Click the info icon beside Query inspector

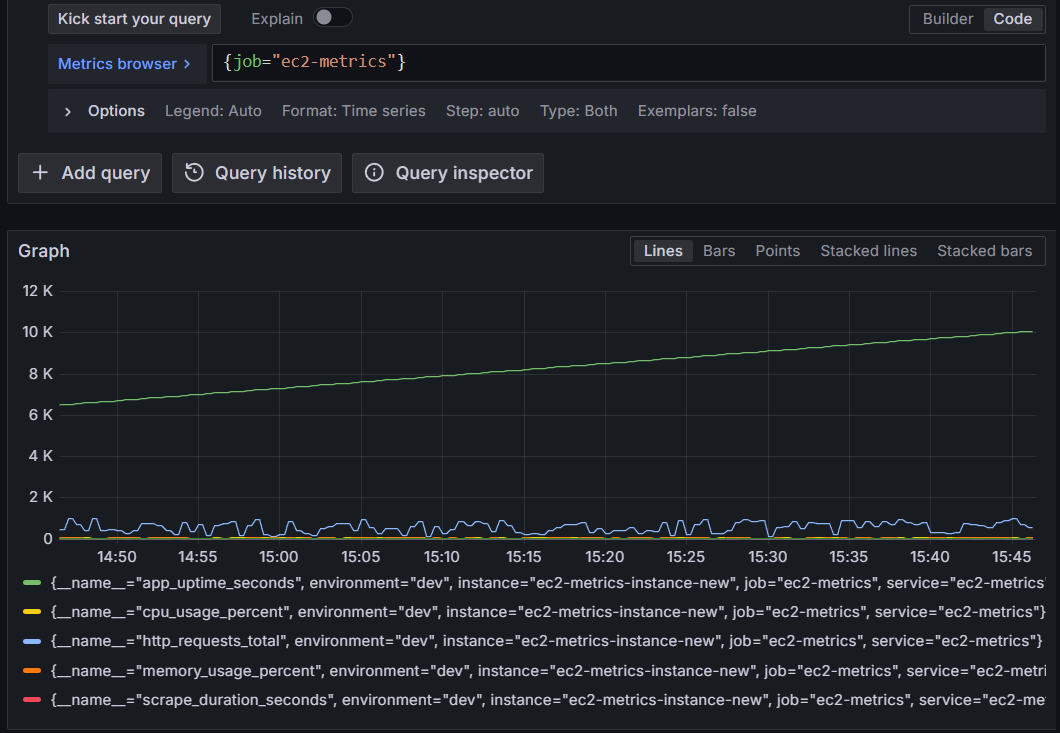click(374, 173)
